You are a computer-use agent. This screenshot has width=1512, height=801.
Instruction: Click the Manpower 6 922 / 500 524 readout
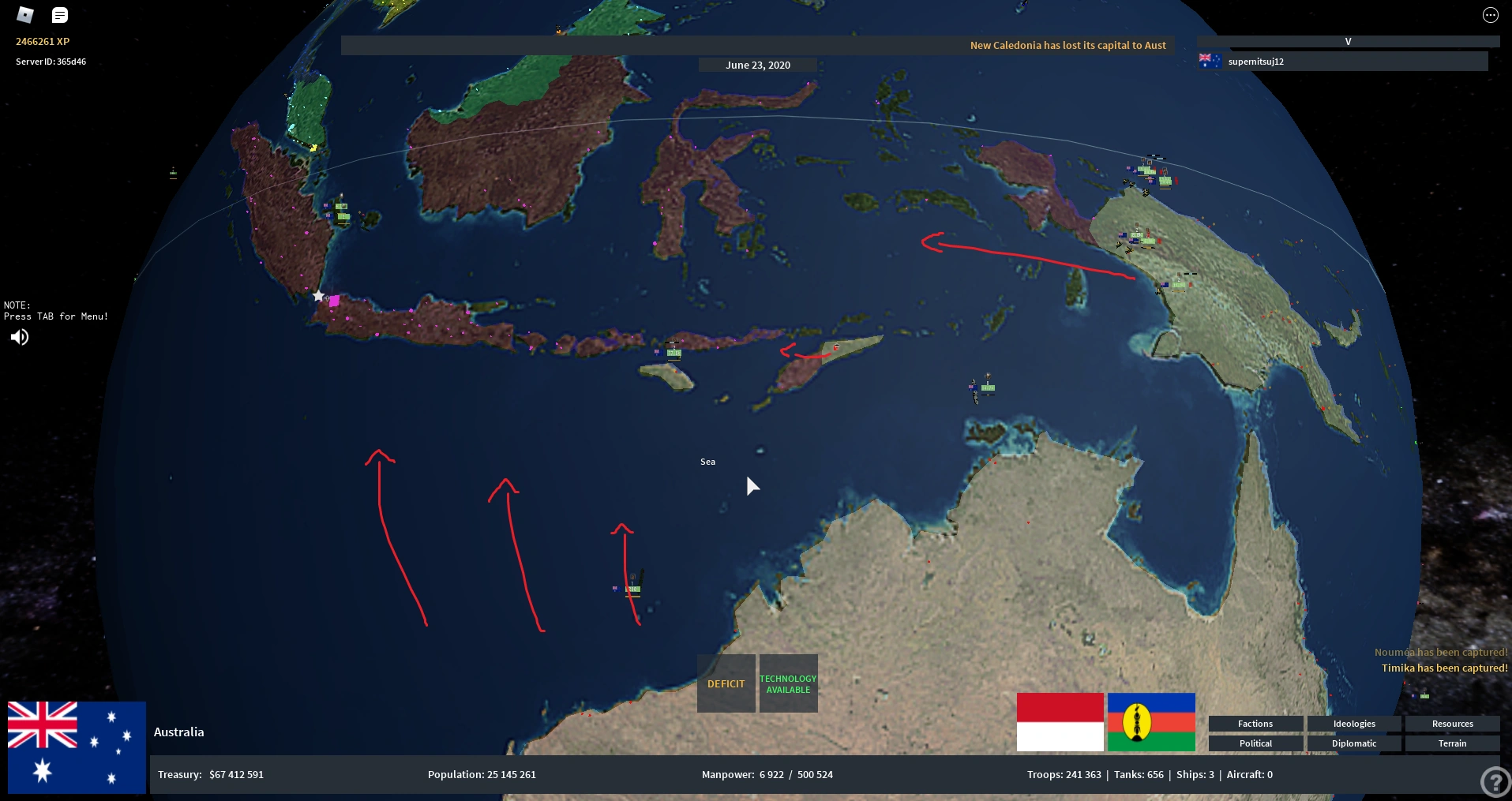click(767, 775)
